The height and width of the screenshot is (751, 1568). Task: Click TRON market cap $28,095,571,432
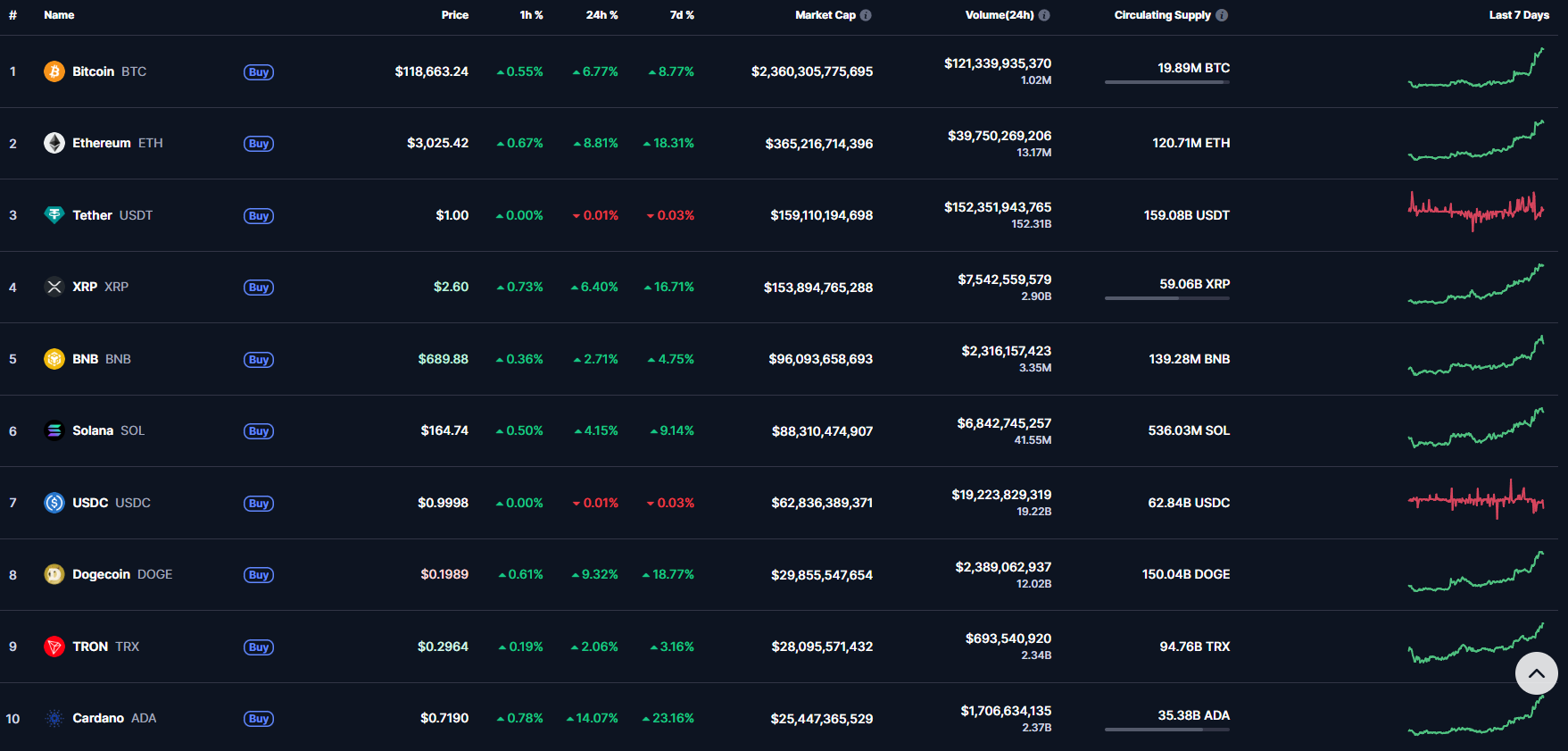pos(822,647)
